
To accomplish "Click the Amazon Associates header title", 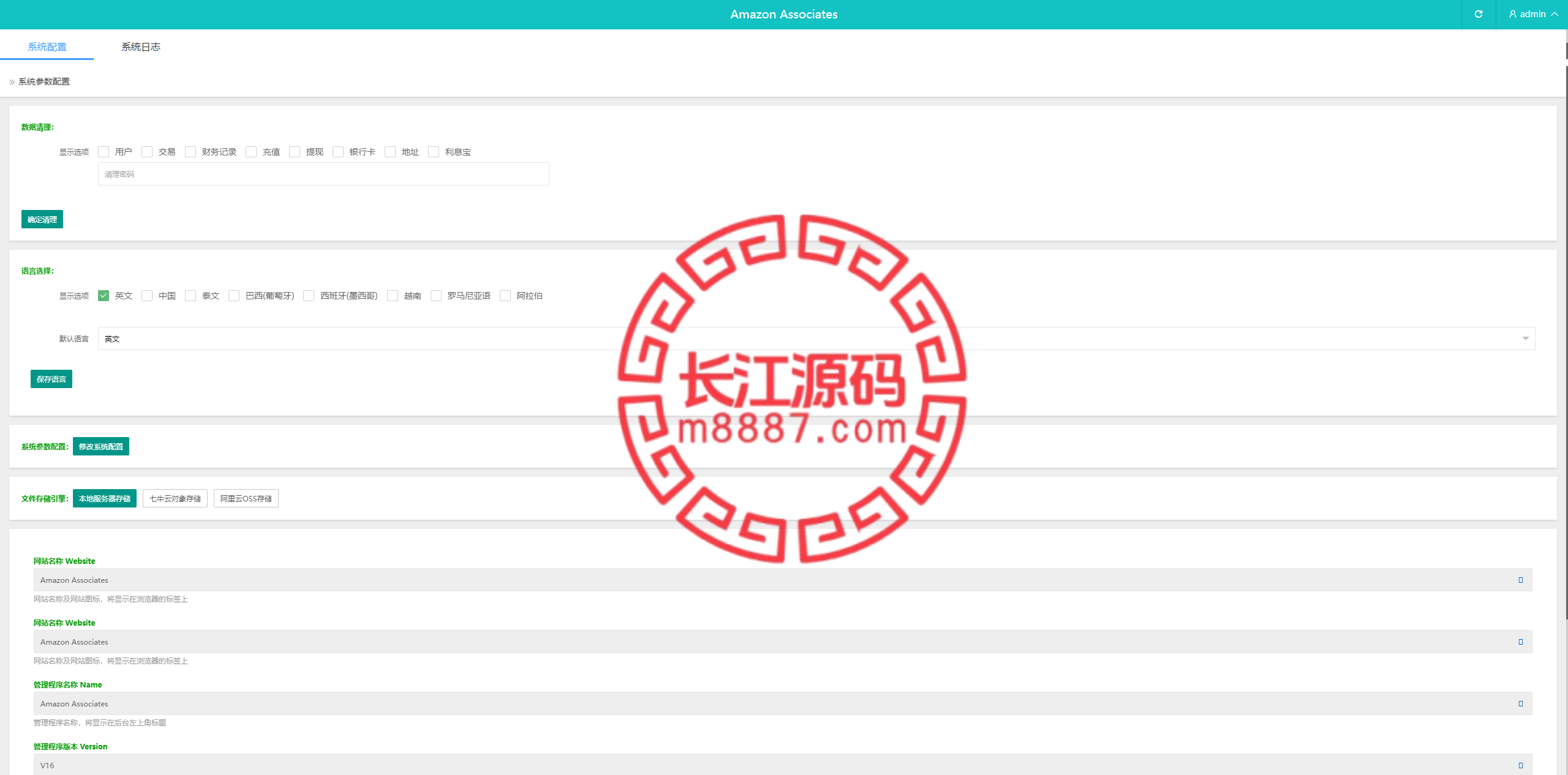I will [x=784, y=14].
